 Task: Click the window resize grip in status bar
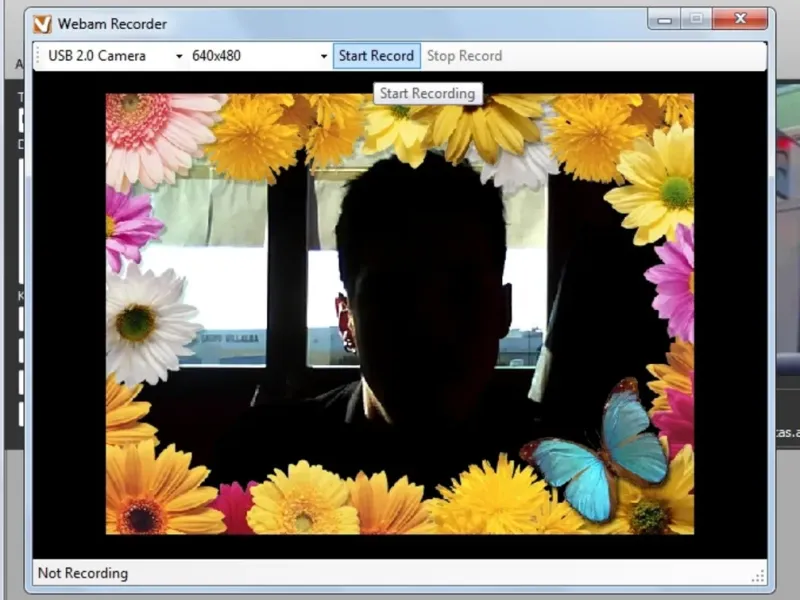pos(758,577)
